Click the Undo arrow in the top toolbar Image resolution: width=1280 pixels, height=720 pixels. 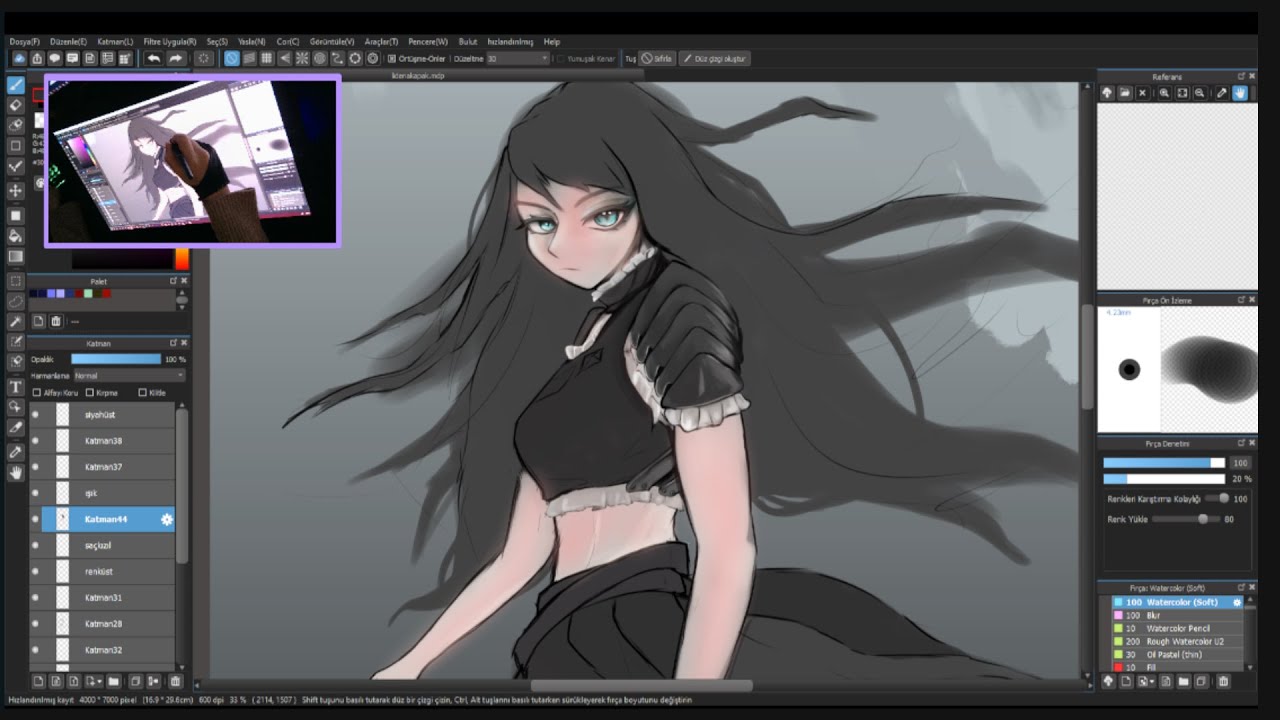[x=153, y=58]
